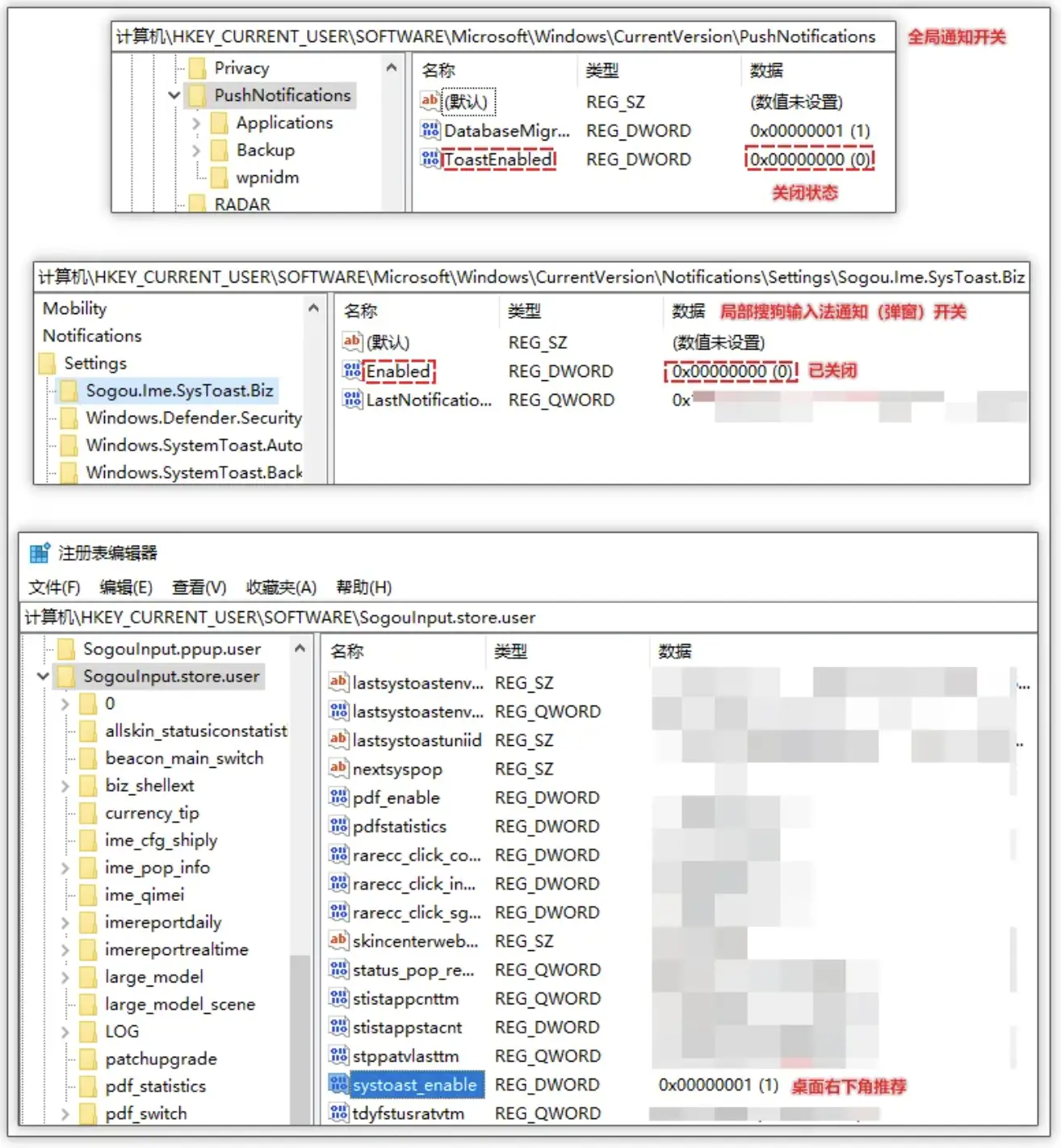Image resolution: width=1061 pixels, height=1148 pixels.
Task: Collapse the PushNotifications tree node
Action: 174,95
